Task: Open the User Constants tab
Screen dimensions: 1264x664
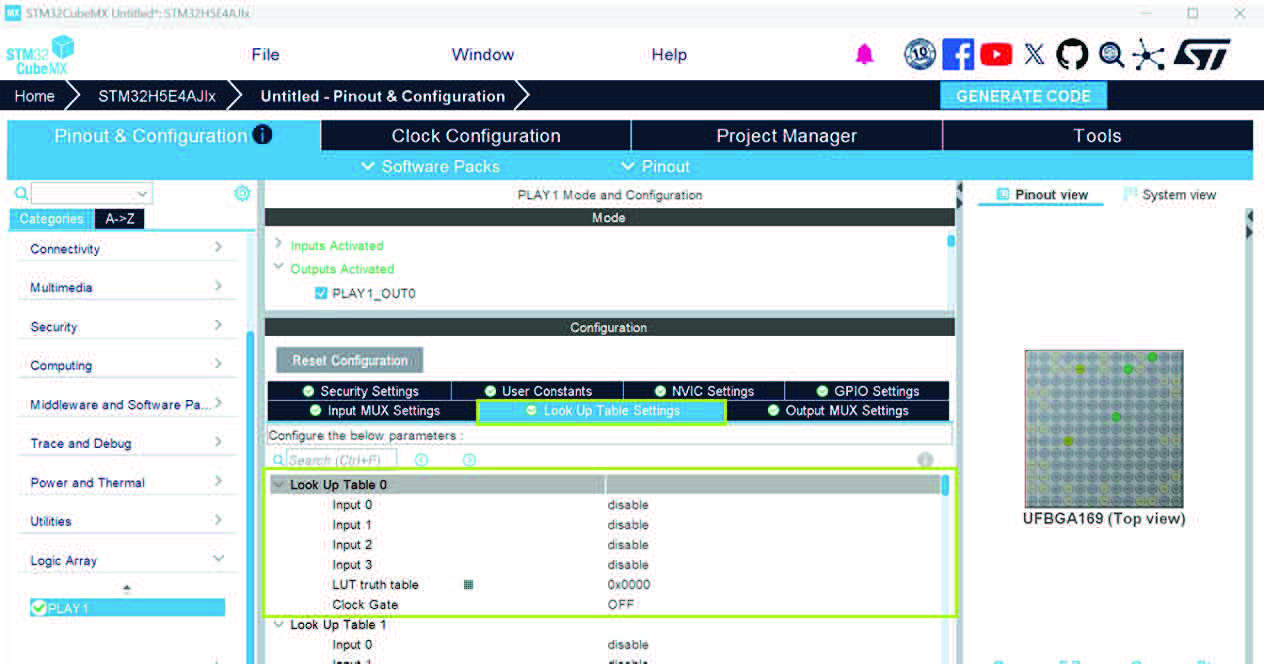Action: [537, 391]
